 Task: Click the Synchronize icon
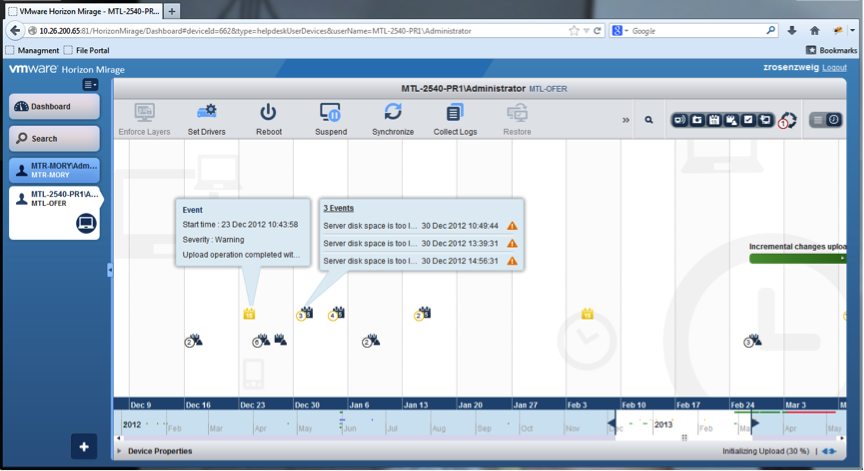click(x=393, y=112)
